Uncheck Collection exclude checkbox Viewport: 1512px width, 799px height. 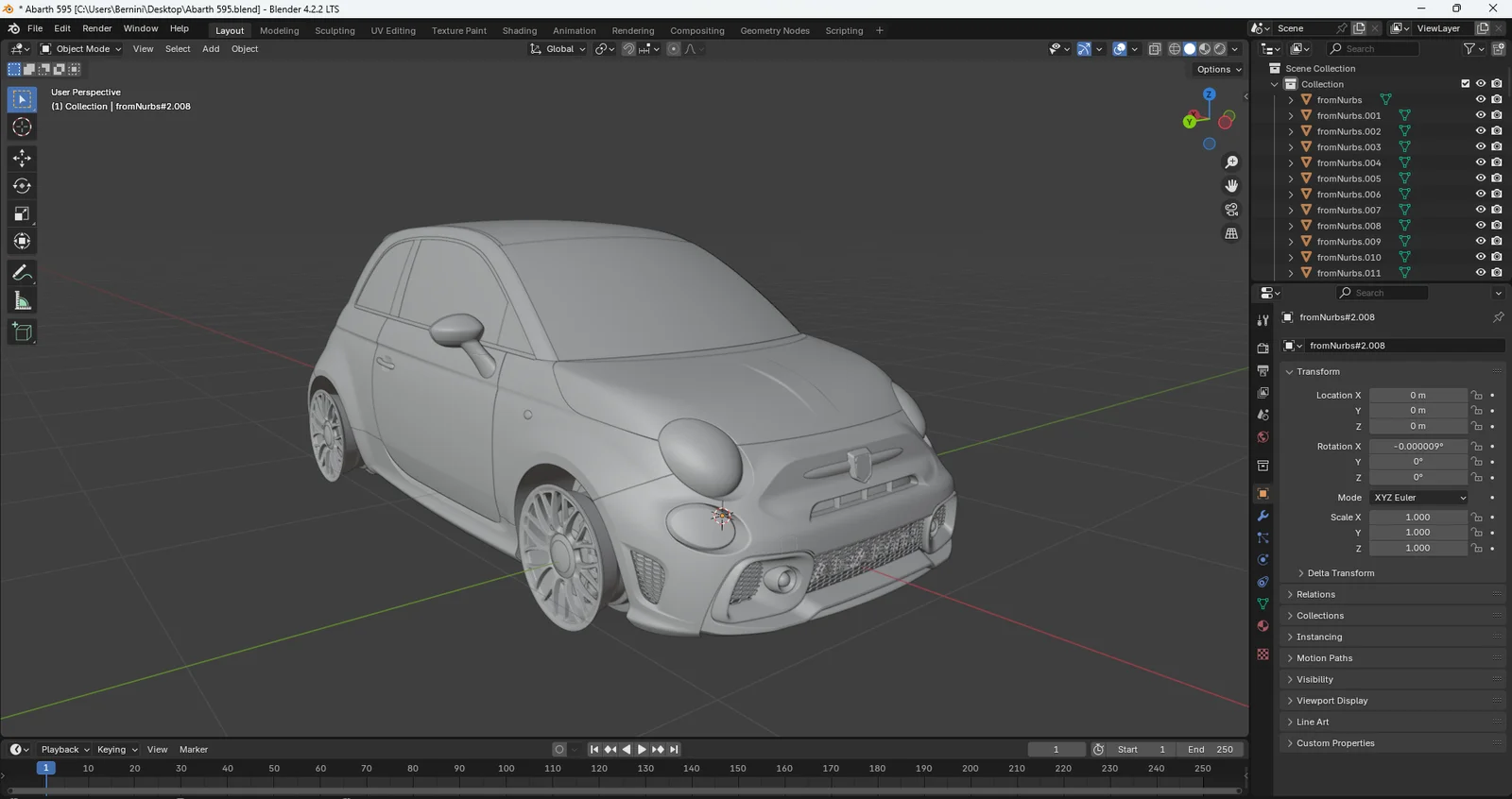pos(1466,84)
